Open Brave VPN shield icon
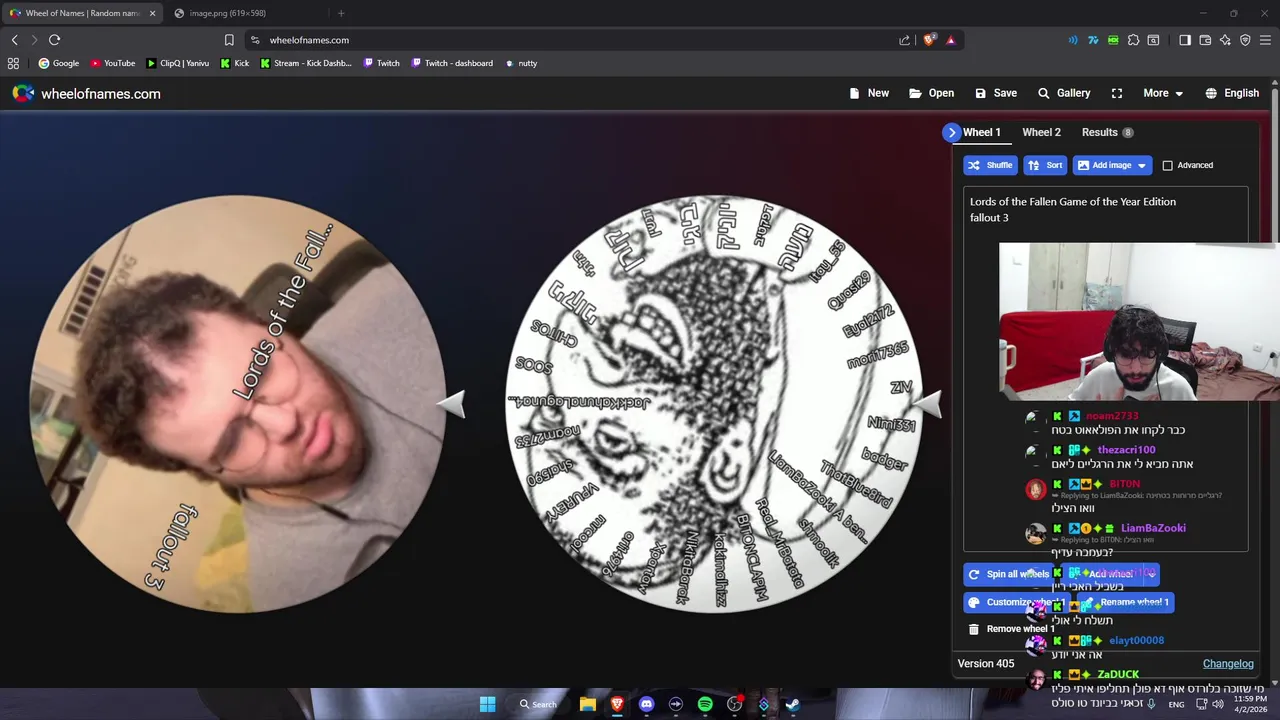 (x=1245, y=40)
